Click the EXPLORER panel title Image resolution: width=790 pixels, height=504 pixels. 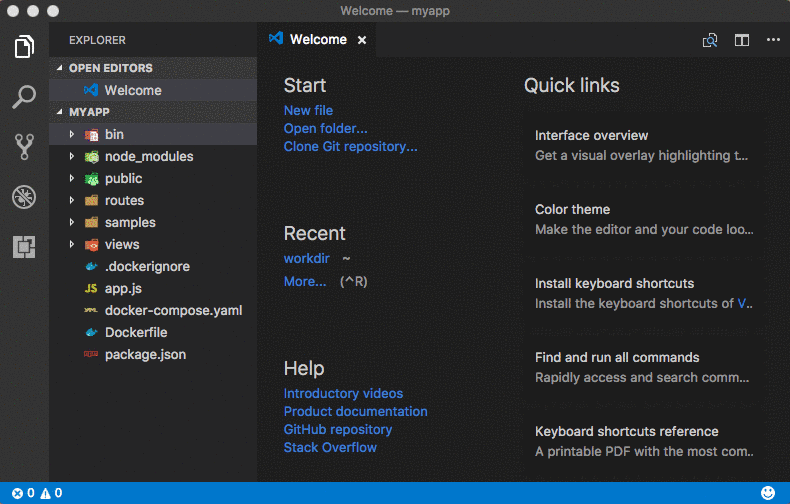(x=97, y=40)
